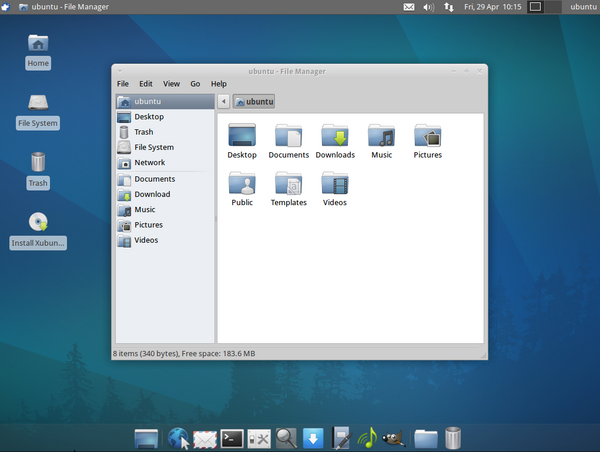Open the volume control in panel
Viewport: 600px width, 452px height.
429,7
